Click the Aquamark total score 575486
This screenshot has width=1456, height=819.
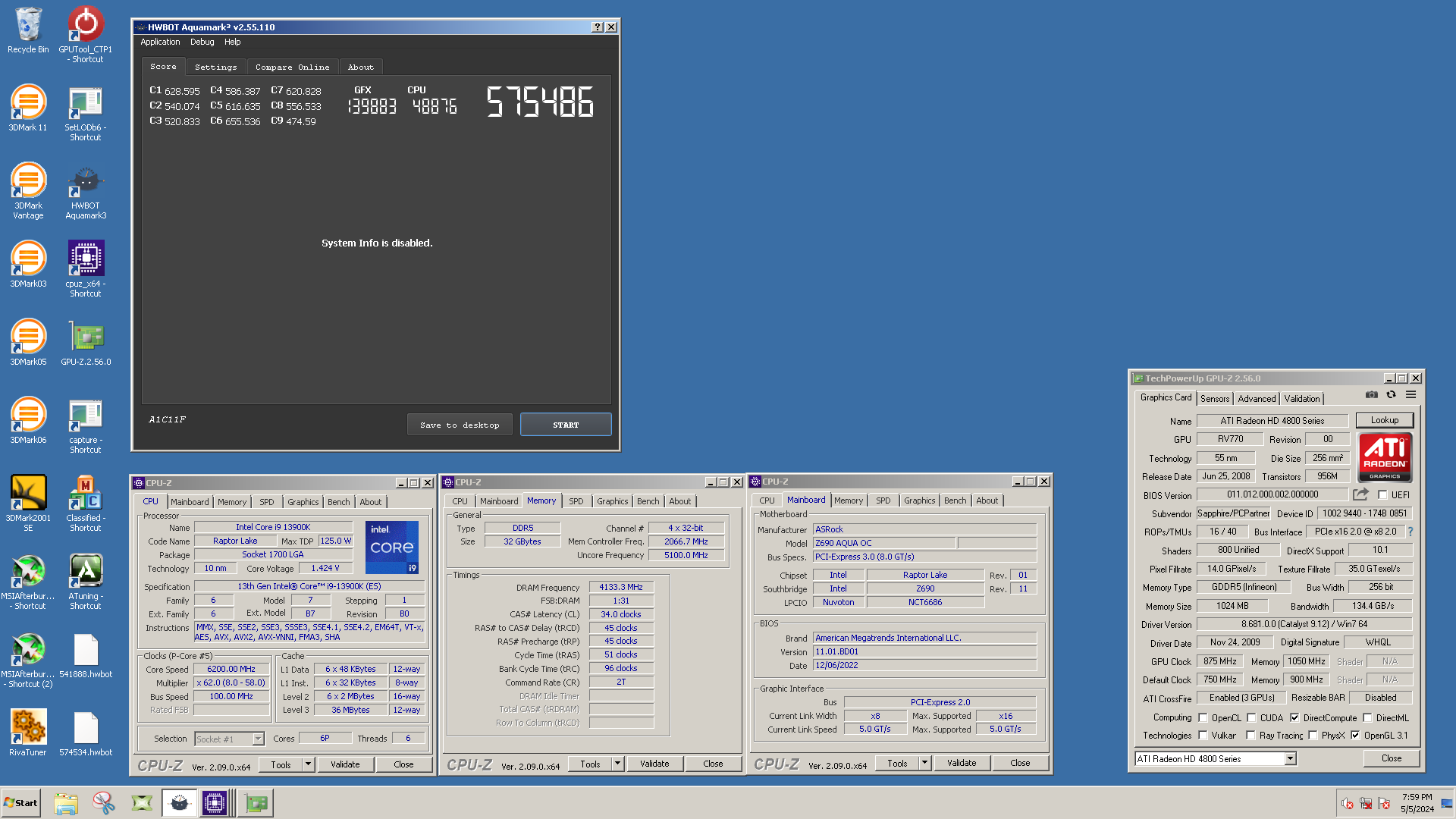coord(539,102)
